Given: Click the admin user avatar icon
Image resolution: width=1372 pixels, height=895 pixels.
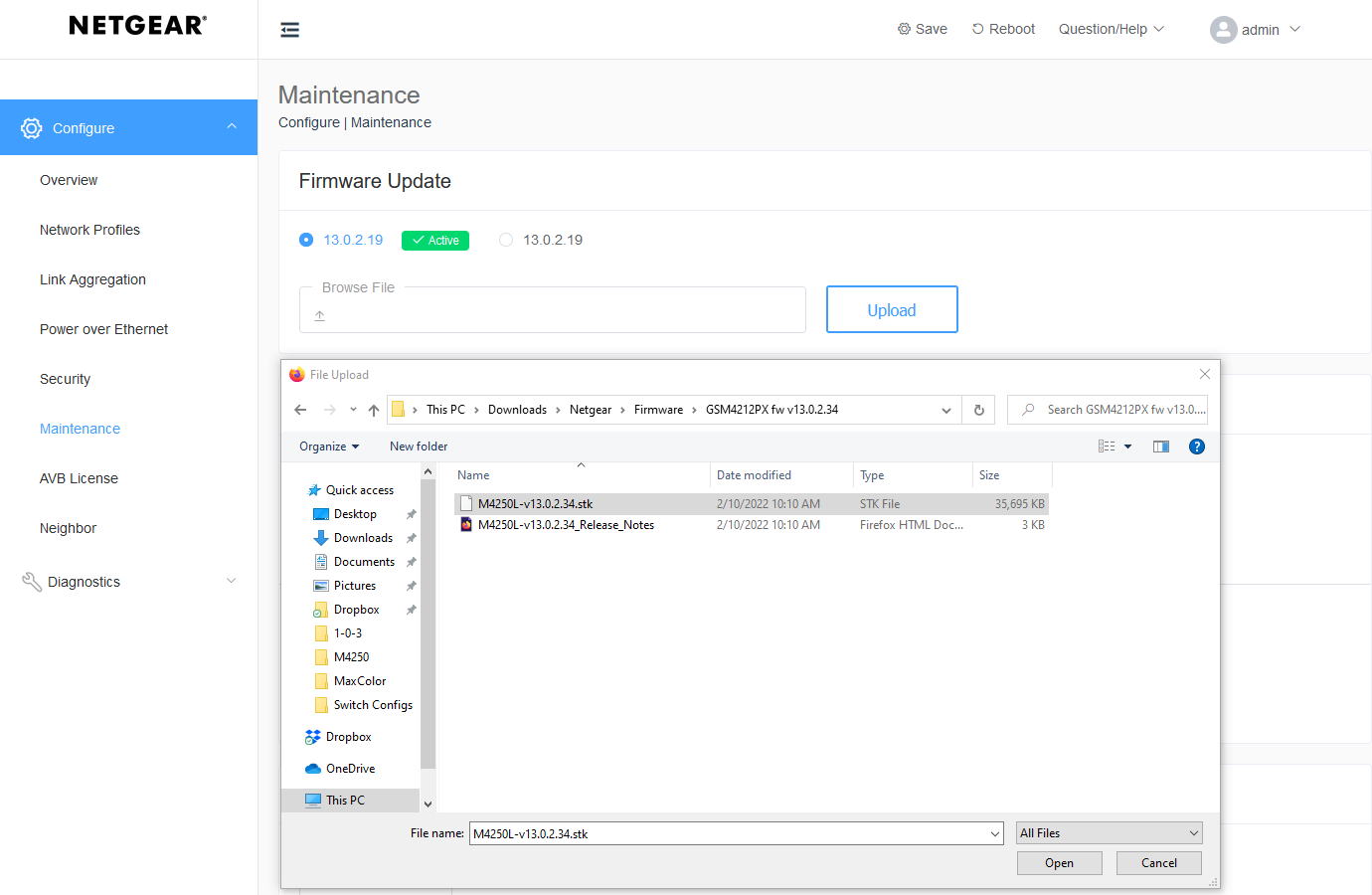Looking at the screenshot, I should point(1224,30).
